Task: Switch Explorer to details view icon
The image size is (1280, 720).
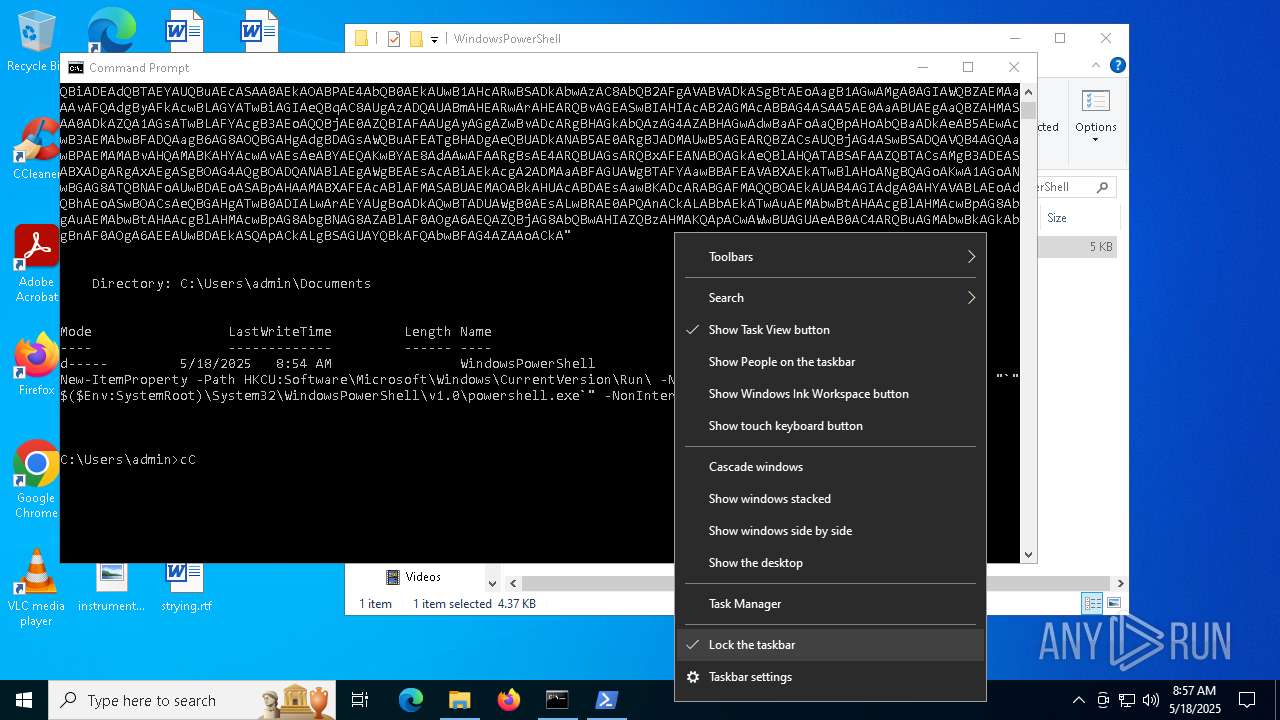Action: [x=1092, y=603]
